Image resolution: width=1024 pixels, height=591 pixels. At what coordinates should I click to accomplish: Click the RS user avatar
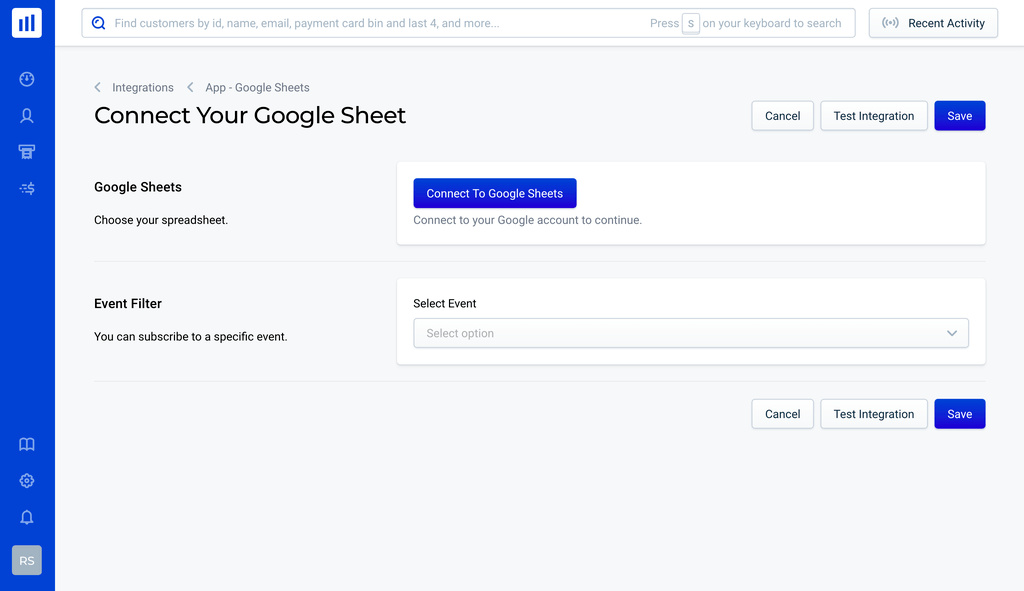coord(27,561)
